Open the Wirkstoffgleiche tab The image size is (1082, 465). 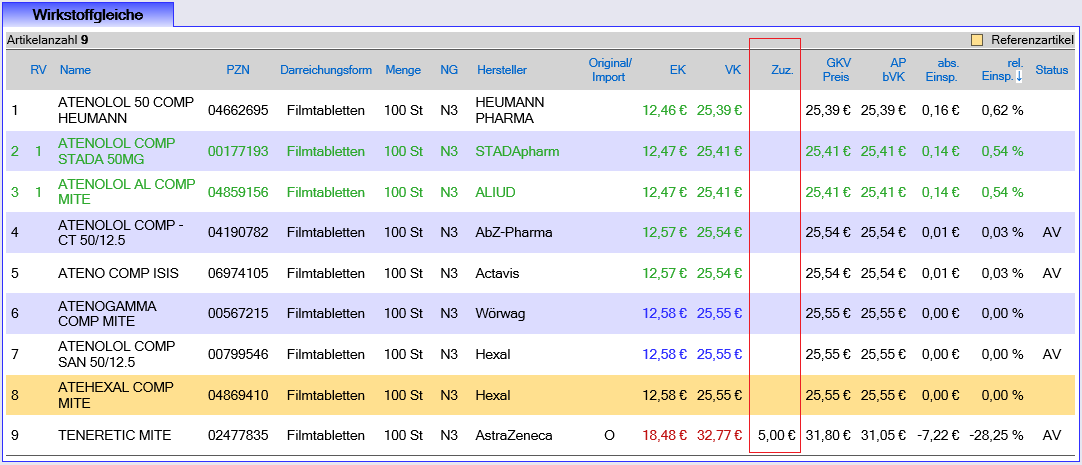[87, 15]
